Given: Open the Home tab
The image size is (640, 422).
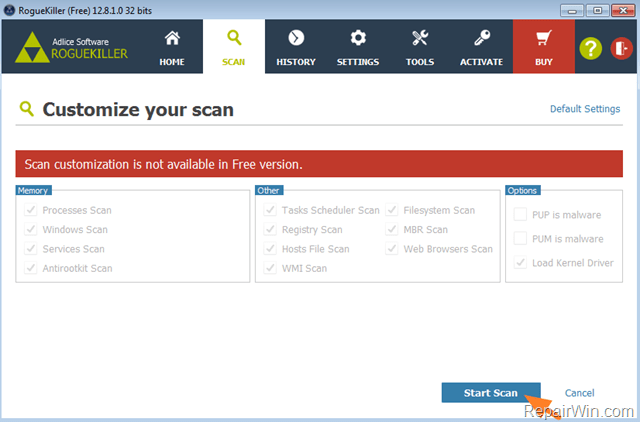Looking at the screenshot, I should point(172,47).
